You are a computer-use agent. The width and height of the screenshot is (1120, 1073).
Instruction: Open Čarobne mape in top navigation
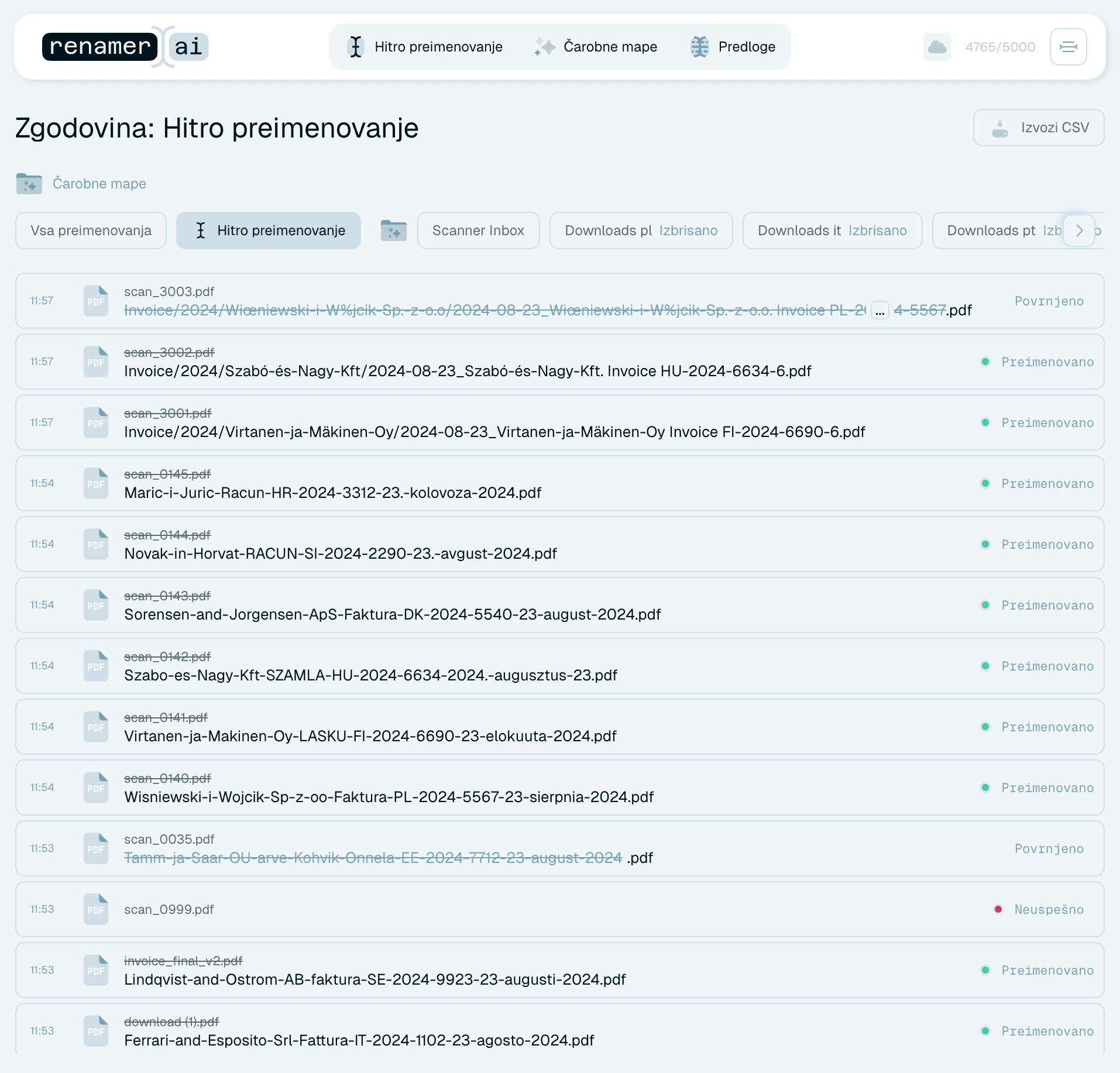click(x=596, y=47)
